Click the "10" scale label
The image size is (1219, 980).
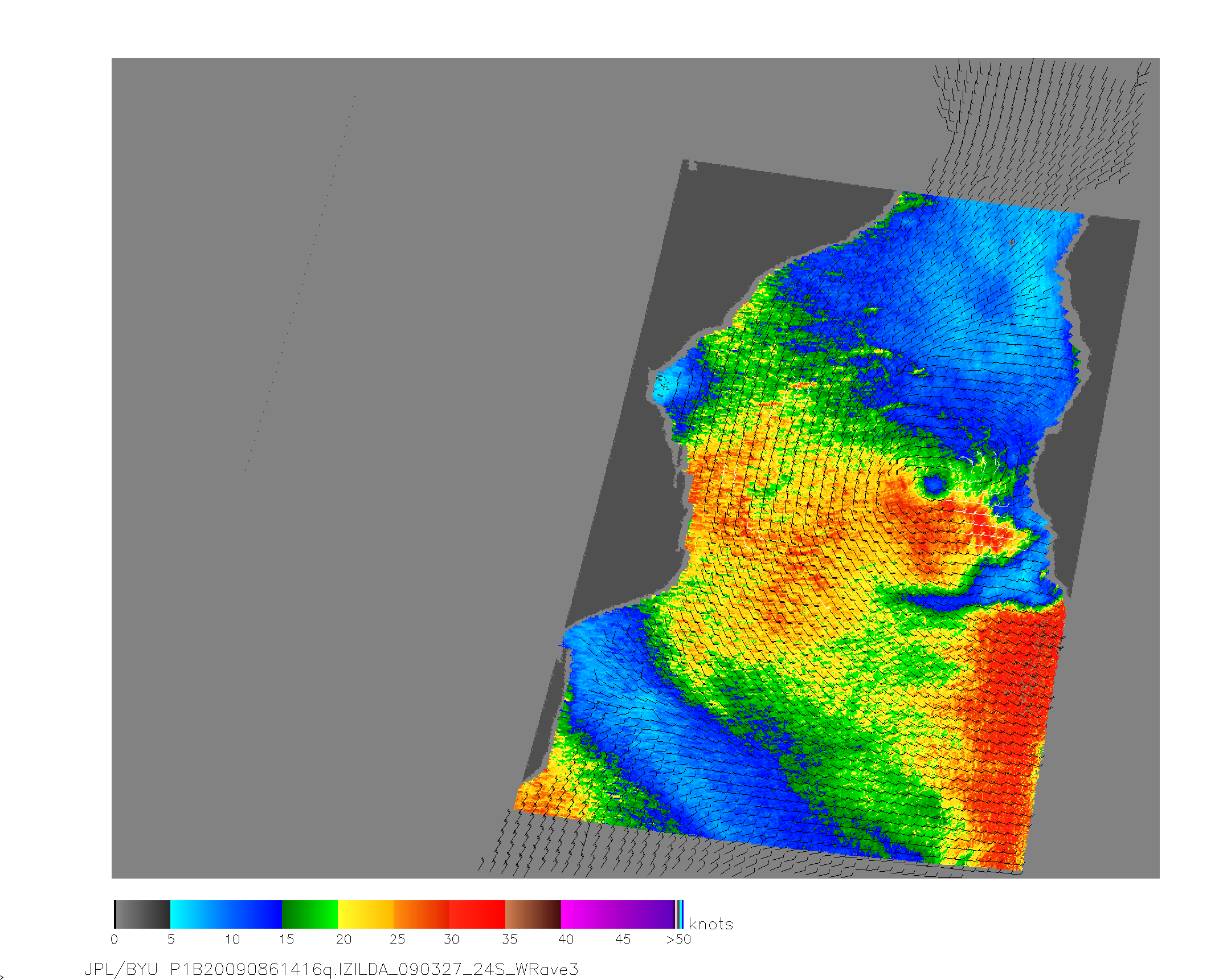tap(232, 940)
